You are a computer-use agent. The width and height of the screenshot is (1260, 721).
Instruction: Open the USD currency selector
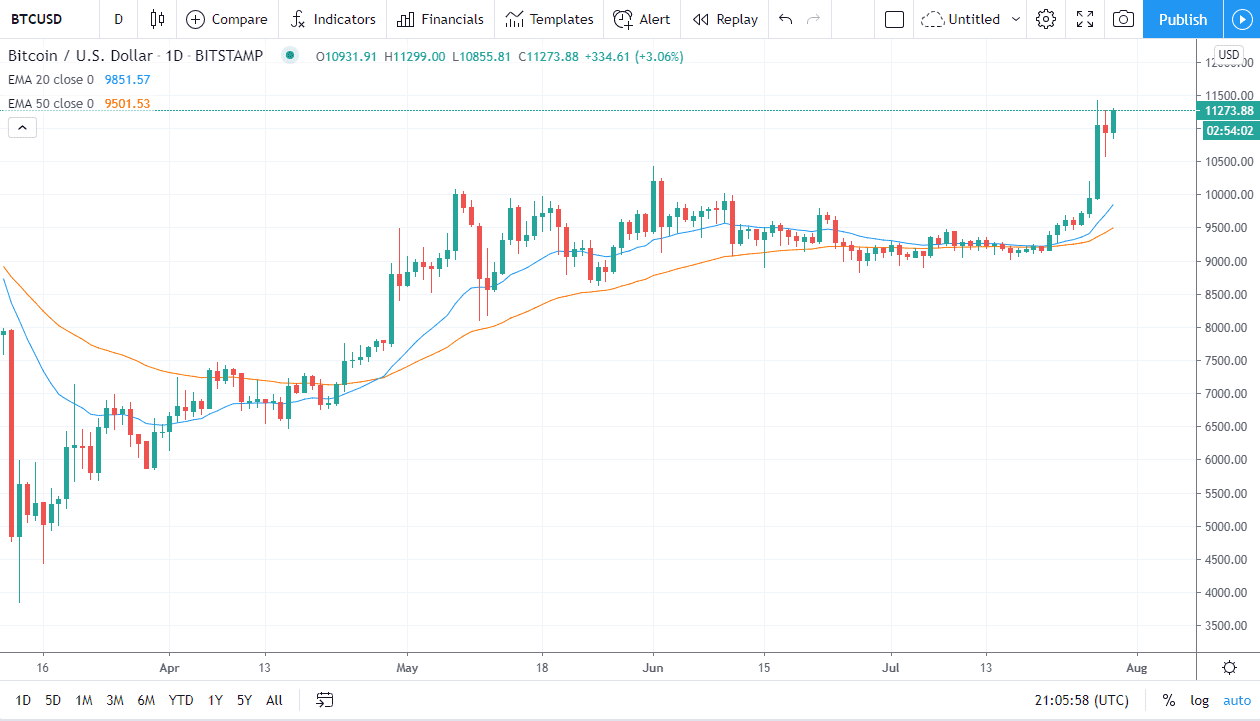[1228, 54]
